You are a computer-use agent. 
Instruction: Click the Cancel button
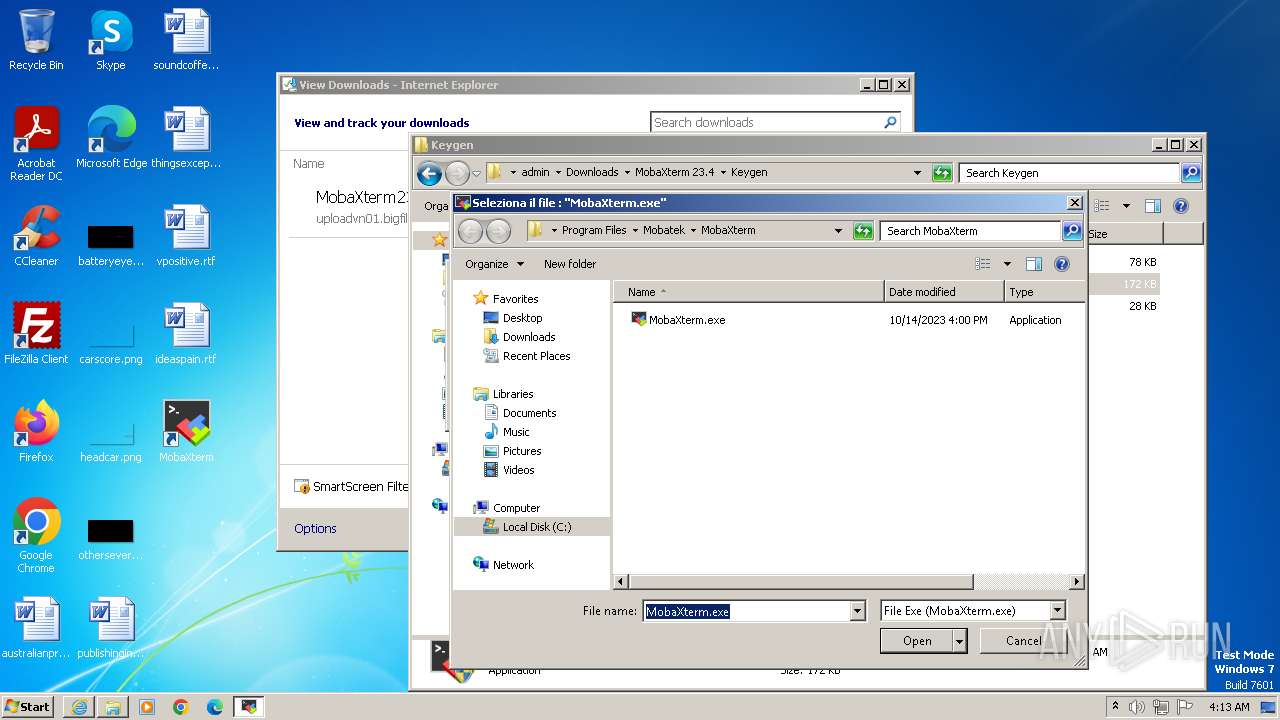1023,641
